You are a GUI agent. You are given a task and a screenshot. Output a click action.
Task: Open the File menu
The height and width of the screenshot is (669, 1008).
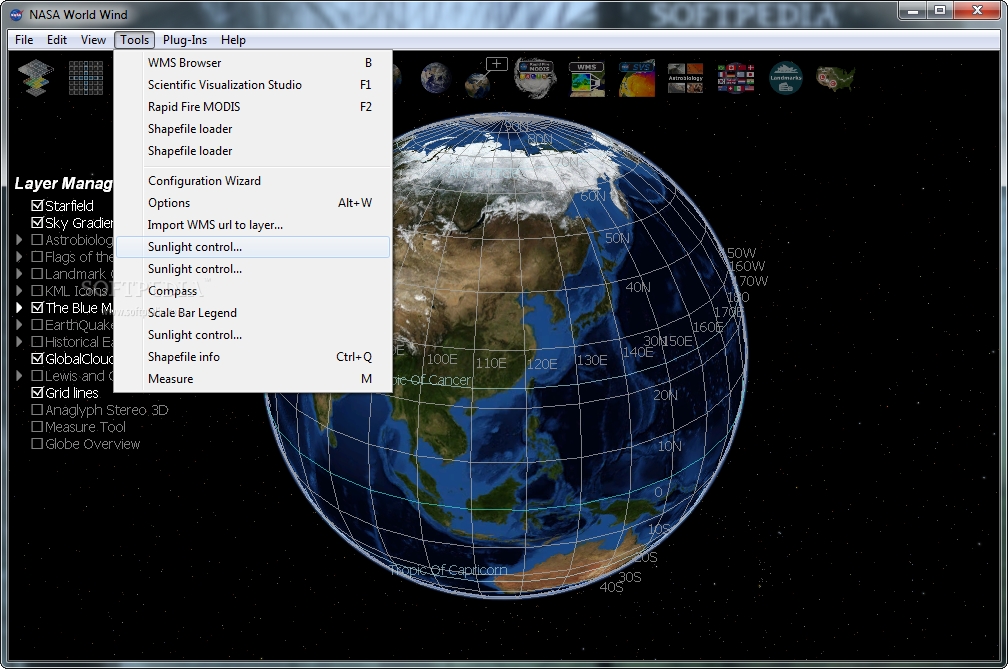[x=24, y=40]
